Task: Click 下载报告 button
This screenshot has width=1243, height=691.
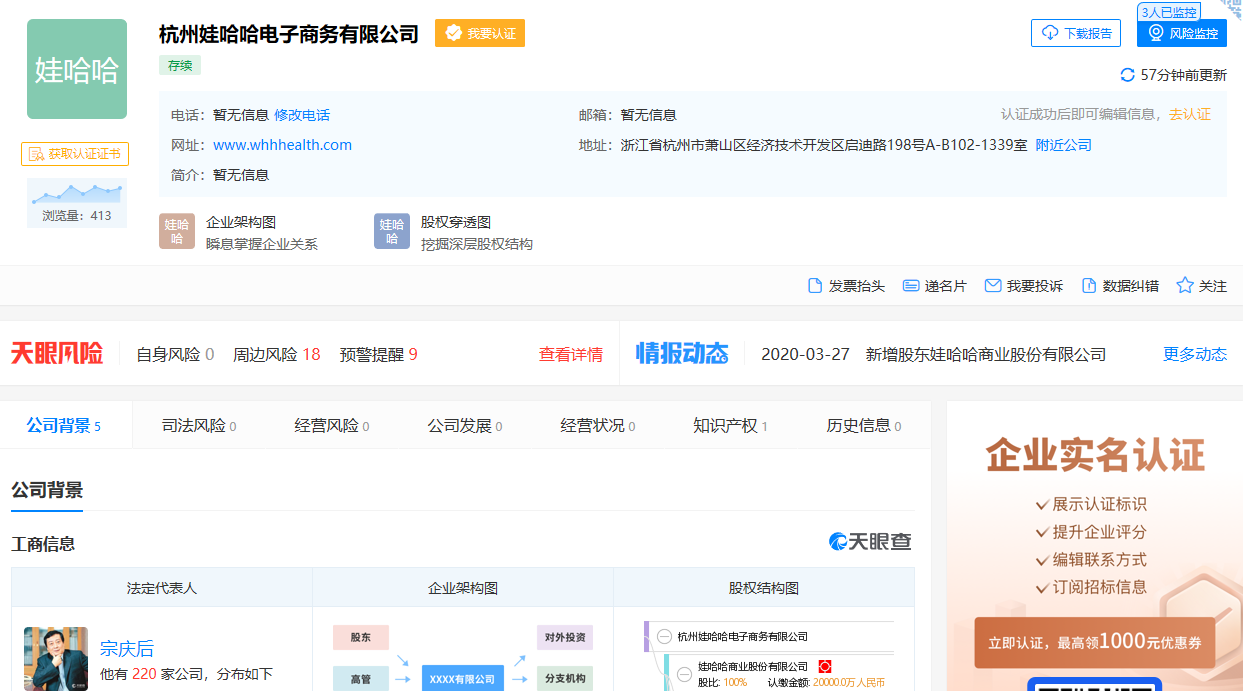Action: coord(1076,33)
